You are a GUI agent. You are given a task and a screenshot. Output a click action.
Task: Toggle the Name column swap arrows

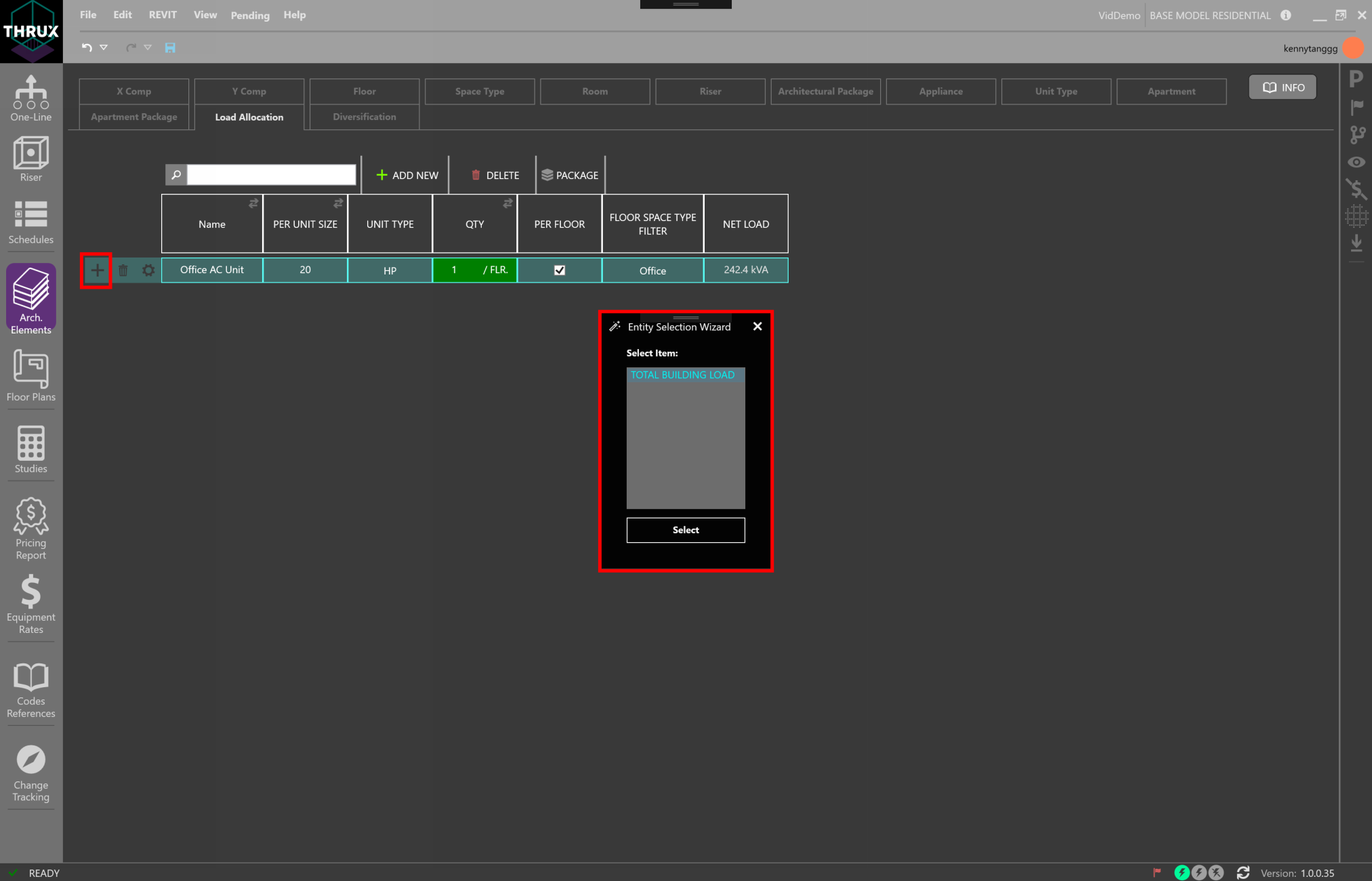point(253,203)
